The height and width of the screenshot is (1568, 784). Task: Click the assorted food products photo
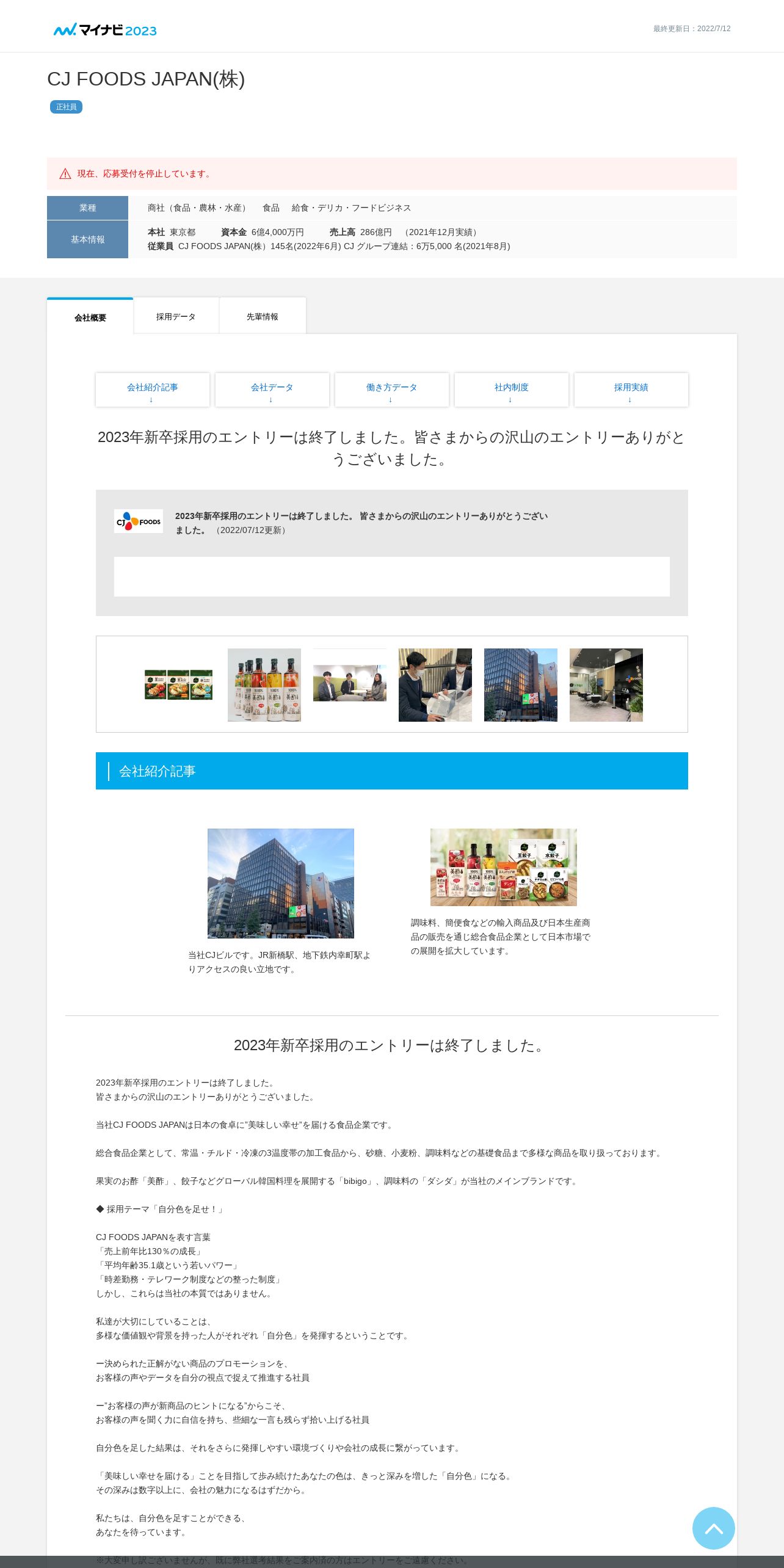point(504,867)
